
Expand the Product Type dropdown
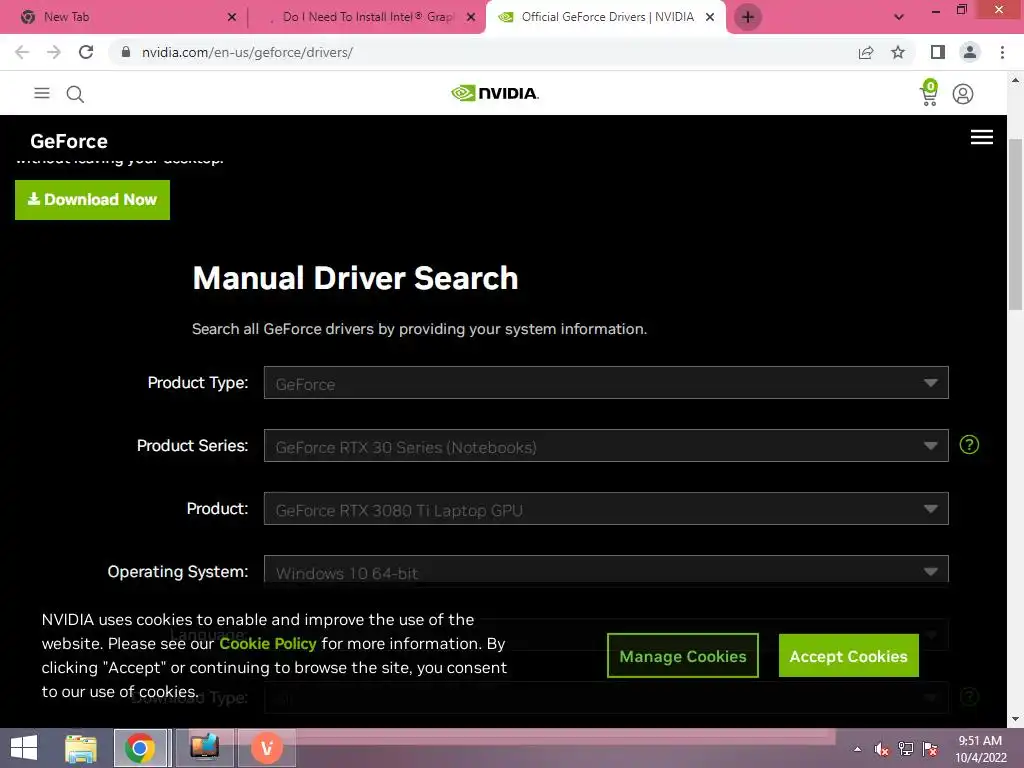pos(606,383)
